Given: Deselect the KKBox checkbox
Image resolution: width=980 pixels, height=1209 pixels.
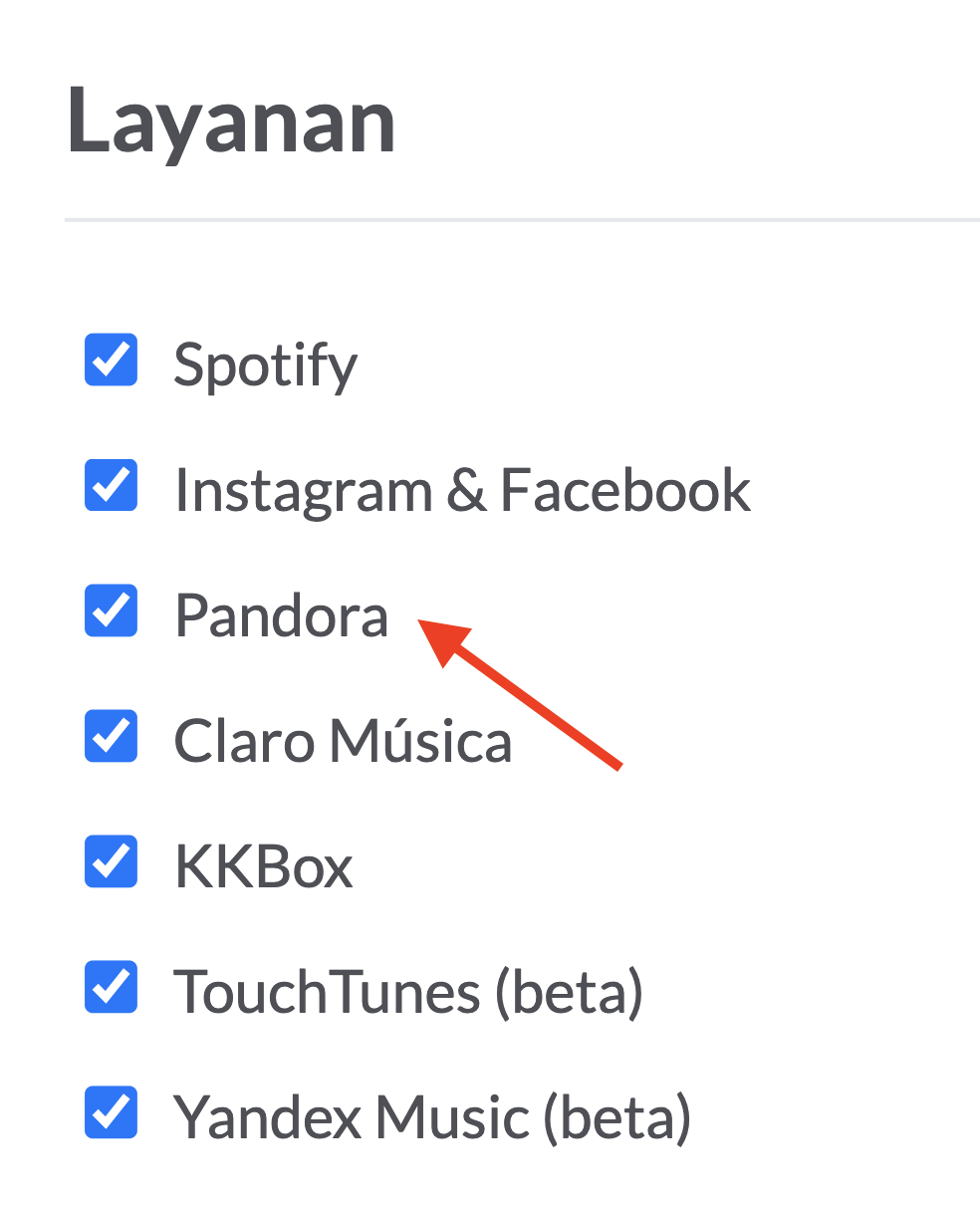Looking at the screenshot, I should coord(111,861).
